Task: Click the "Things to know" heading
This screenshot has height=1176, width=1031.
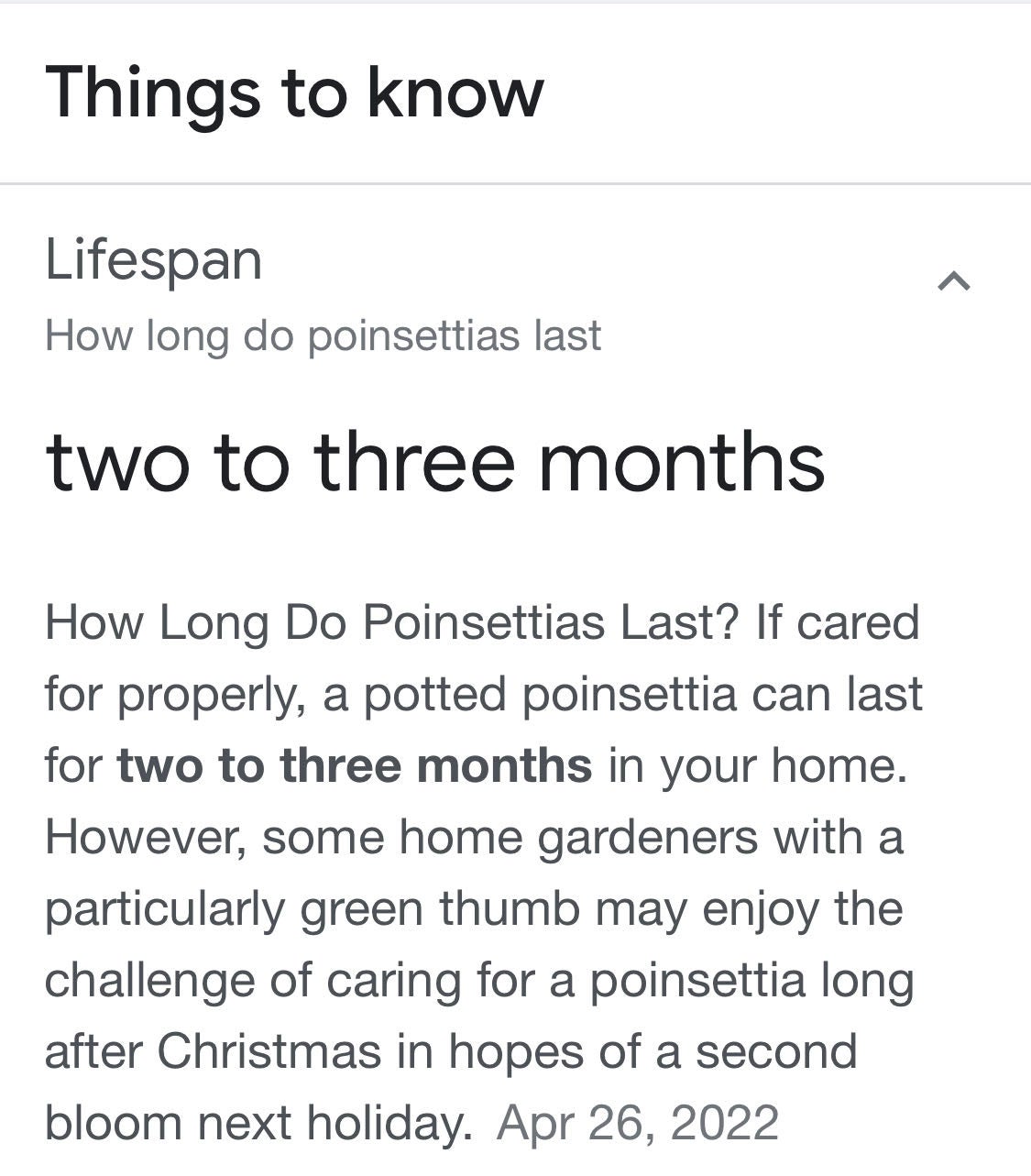Action: click(x=294, y=93)
